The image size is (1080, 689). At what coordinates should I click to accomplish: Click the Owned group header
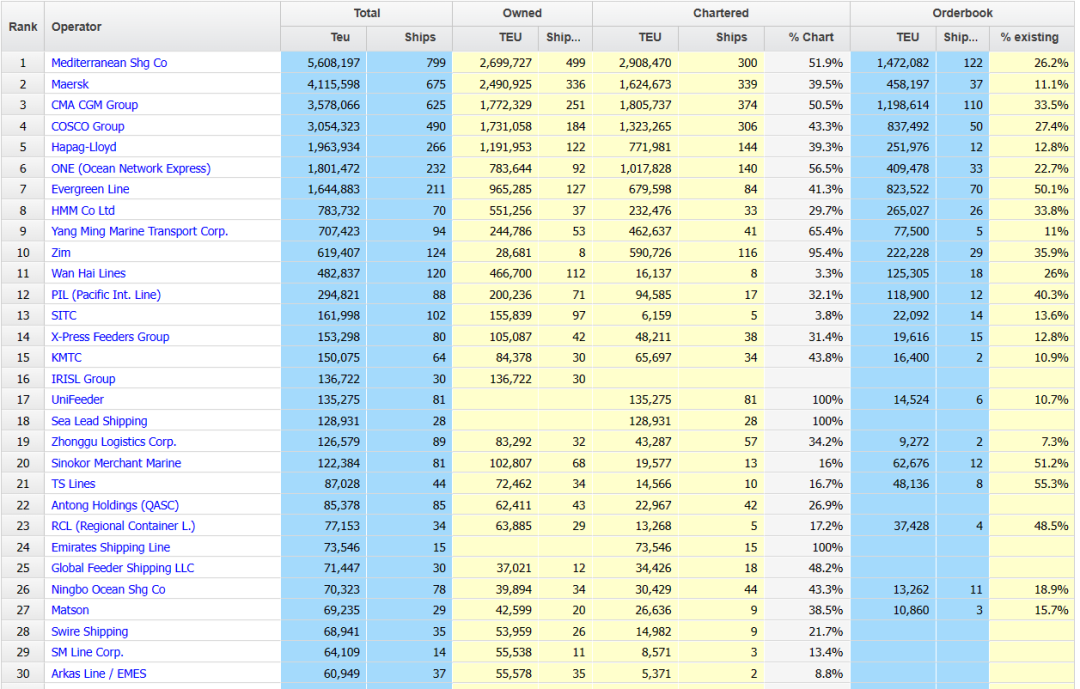click(x=522, y=13)
